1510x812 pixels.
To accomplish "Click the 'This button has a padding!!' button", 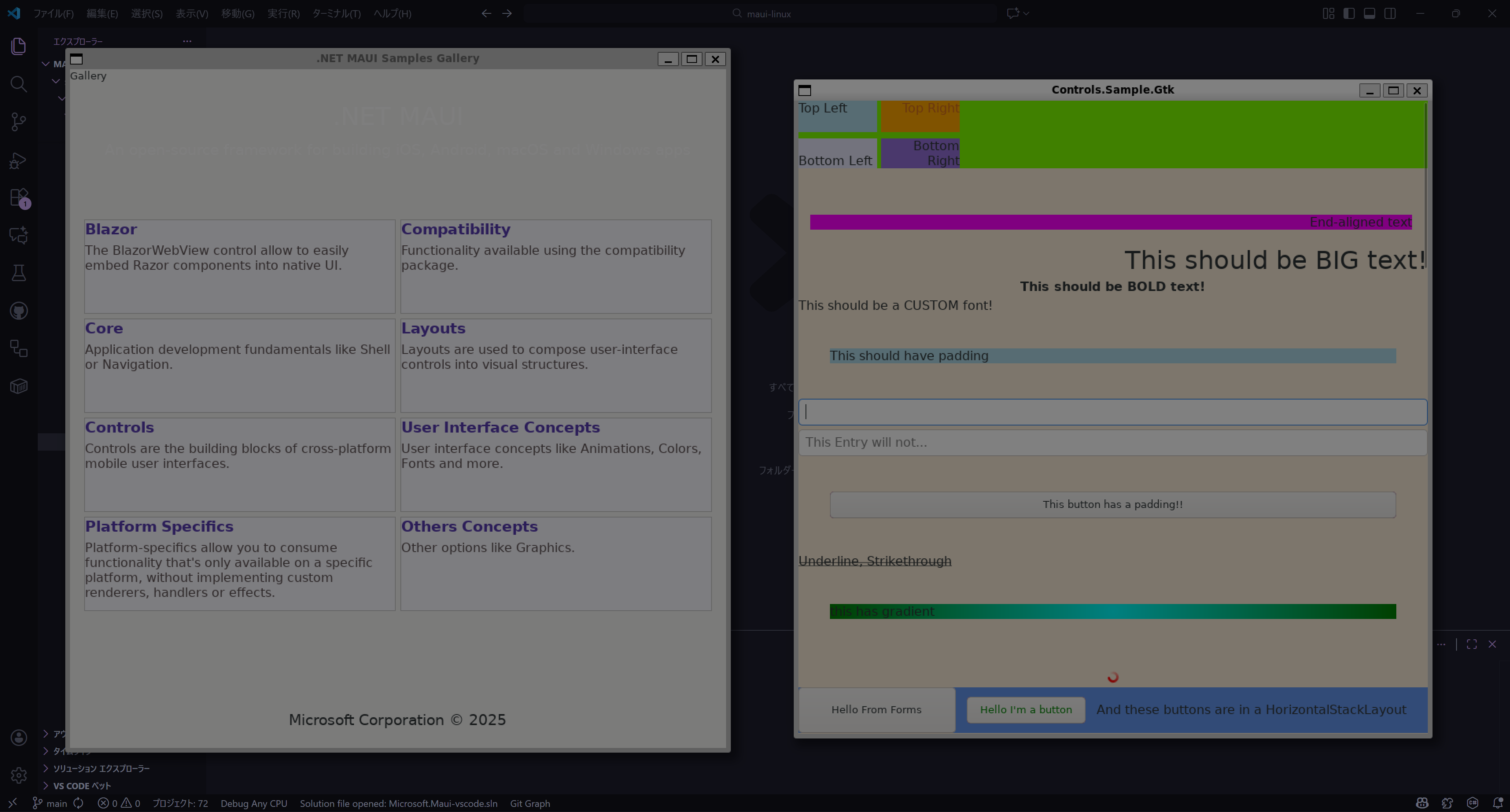I will pyautogui.click(x=1112, y=505).
